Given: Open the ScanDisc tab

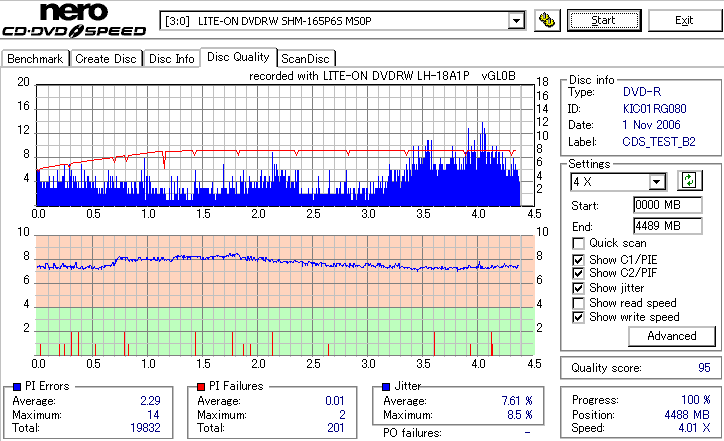Looking at the screenshot, I should pos(305,59).
